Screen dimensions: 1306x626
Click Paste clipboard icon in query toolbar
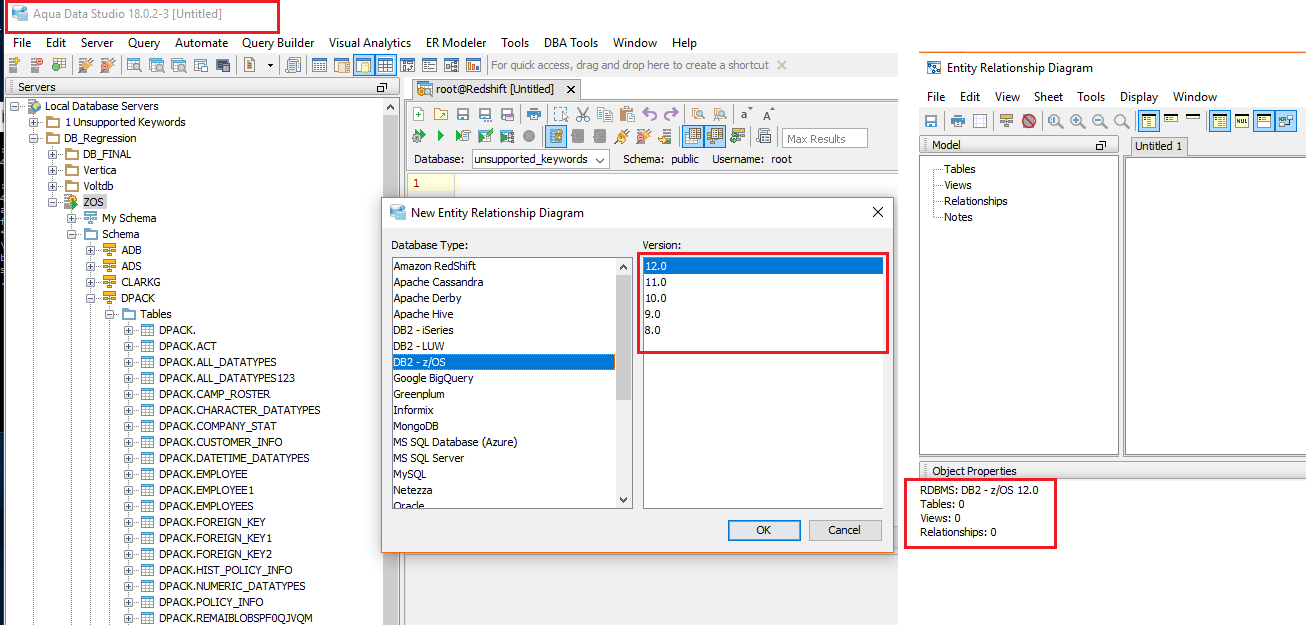click(x=627, y=114)
